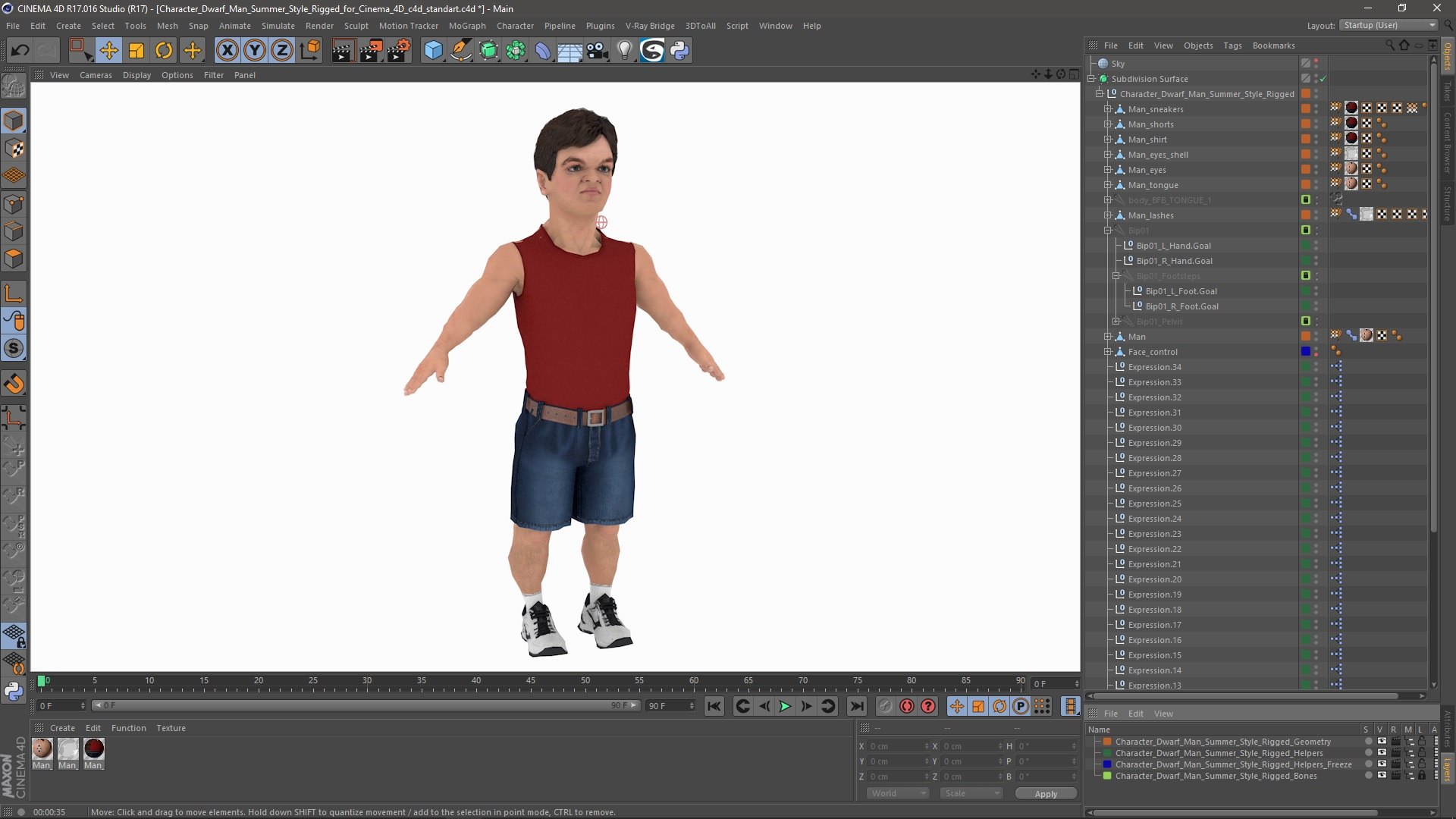The image size is (1456, 819).
Task: Go to start of timeline
Action: [x=714, y=706]
